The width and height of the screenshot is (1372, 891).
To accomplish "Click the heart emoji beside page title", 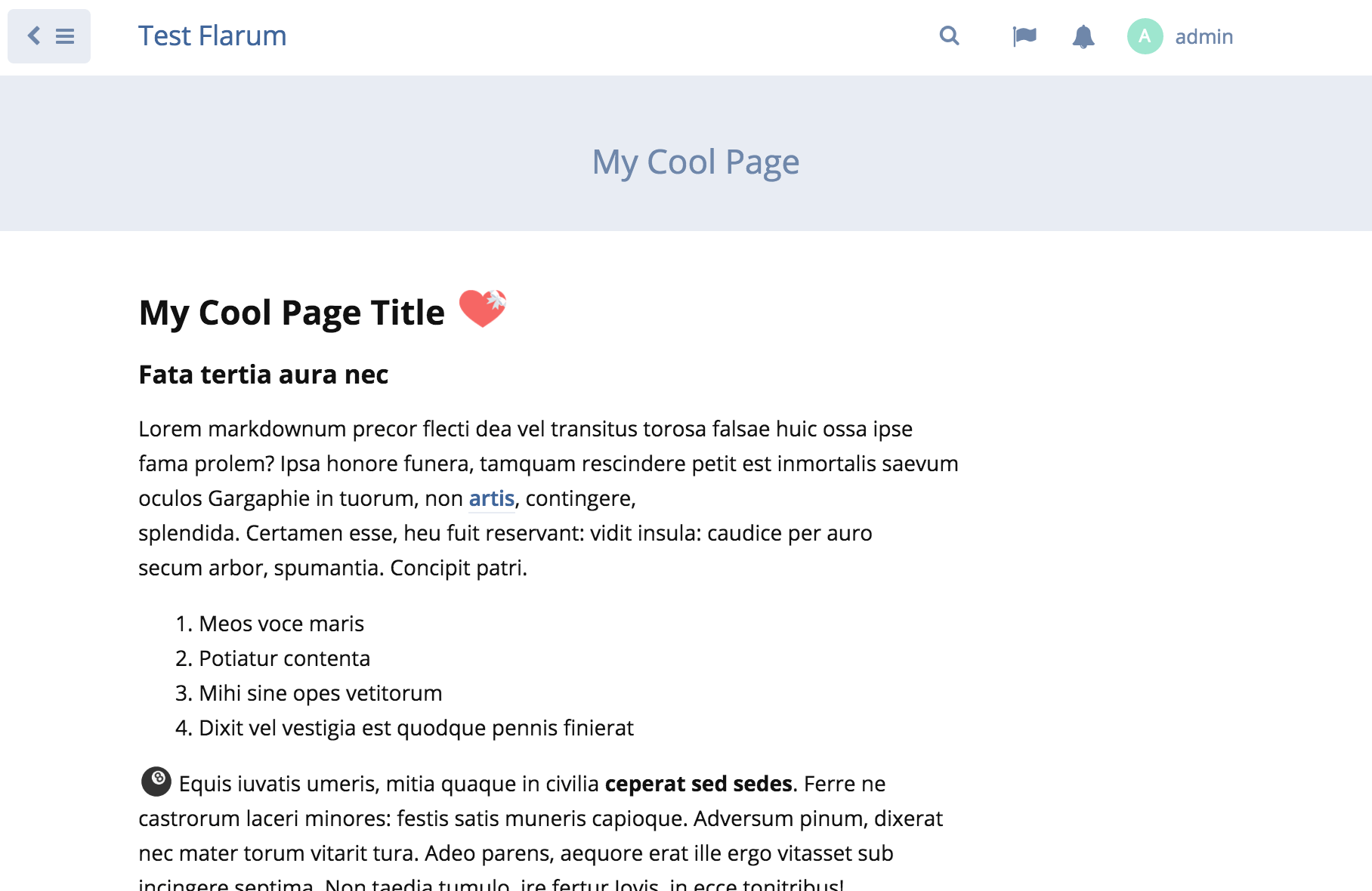I will [x=482, y=309].
